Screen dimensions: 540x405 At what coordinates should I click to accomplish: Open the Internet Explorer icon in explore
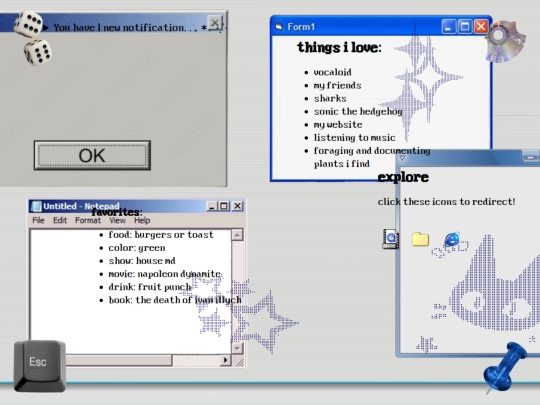[451, 239]
